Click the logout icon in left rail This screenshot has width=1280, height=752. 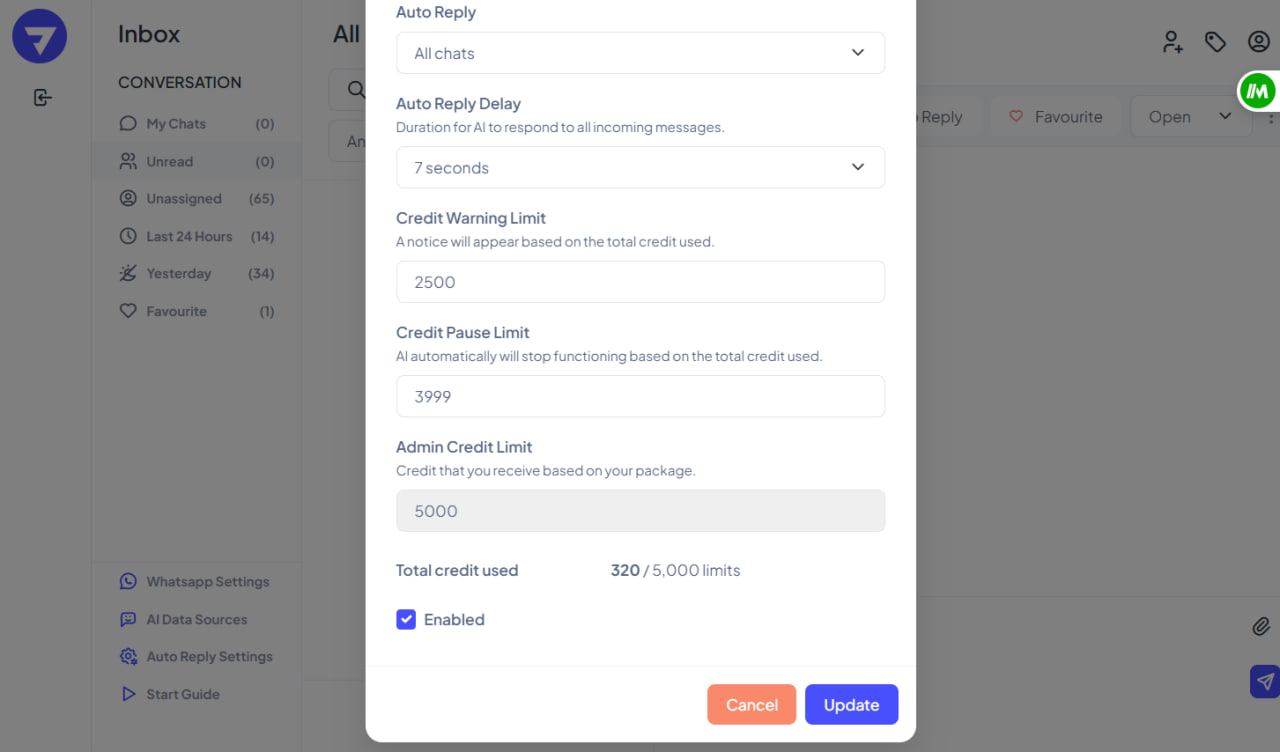point(42,97)
